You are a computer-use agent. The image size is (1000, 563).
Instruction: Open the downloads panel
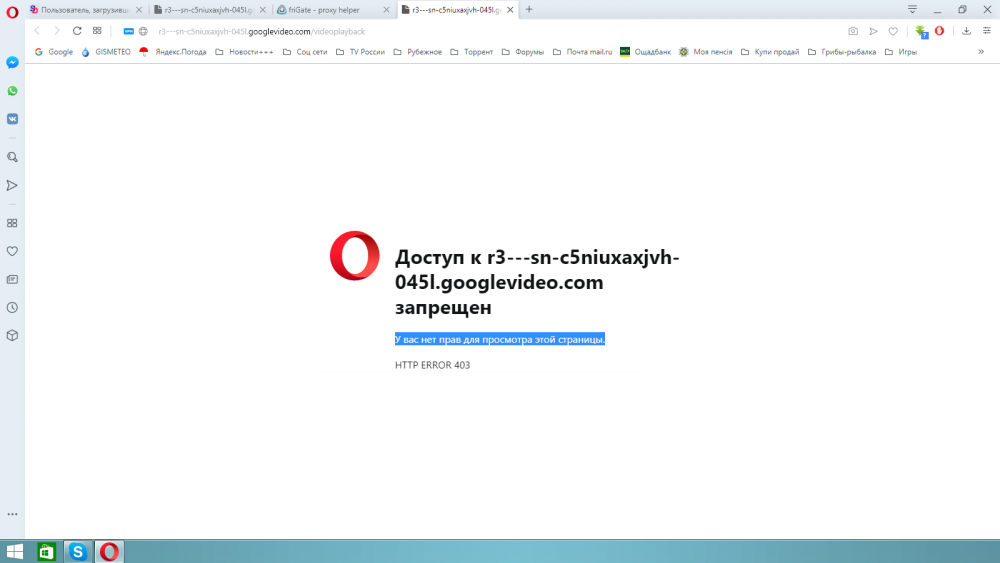click(x=966, y=31)
